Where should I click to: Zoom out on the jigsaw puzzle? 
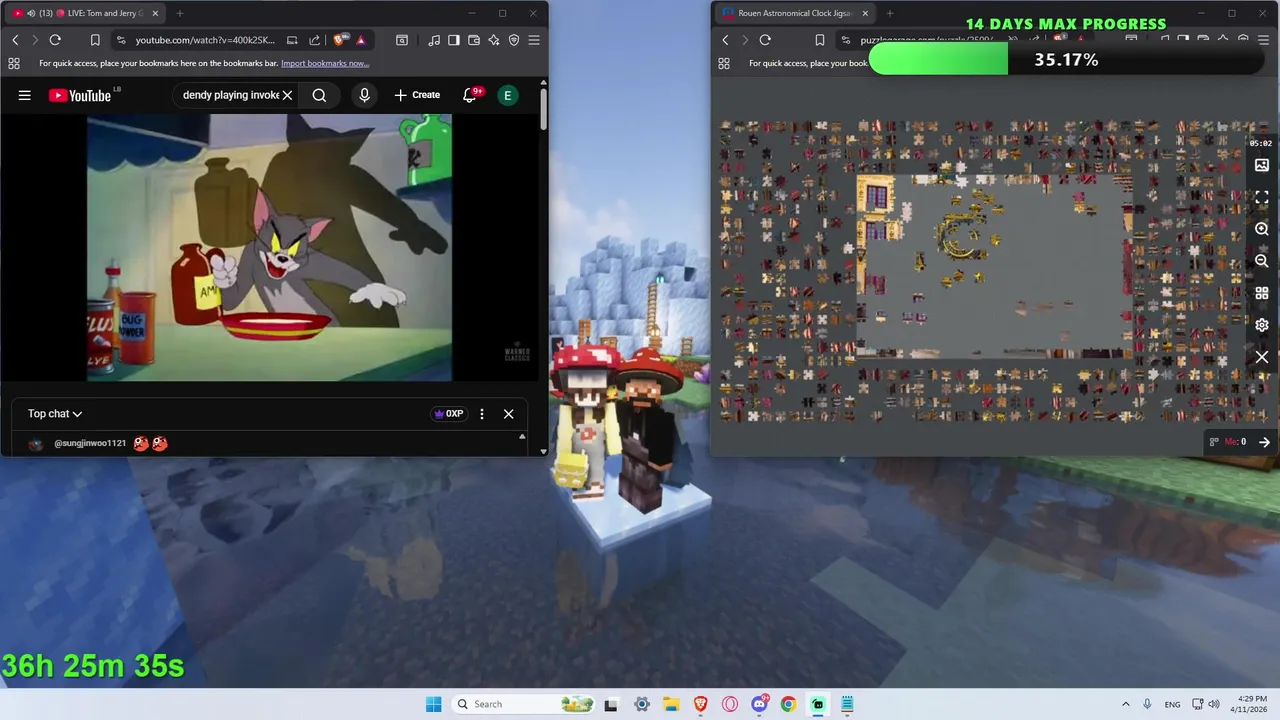(x=1262, y=261)
